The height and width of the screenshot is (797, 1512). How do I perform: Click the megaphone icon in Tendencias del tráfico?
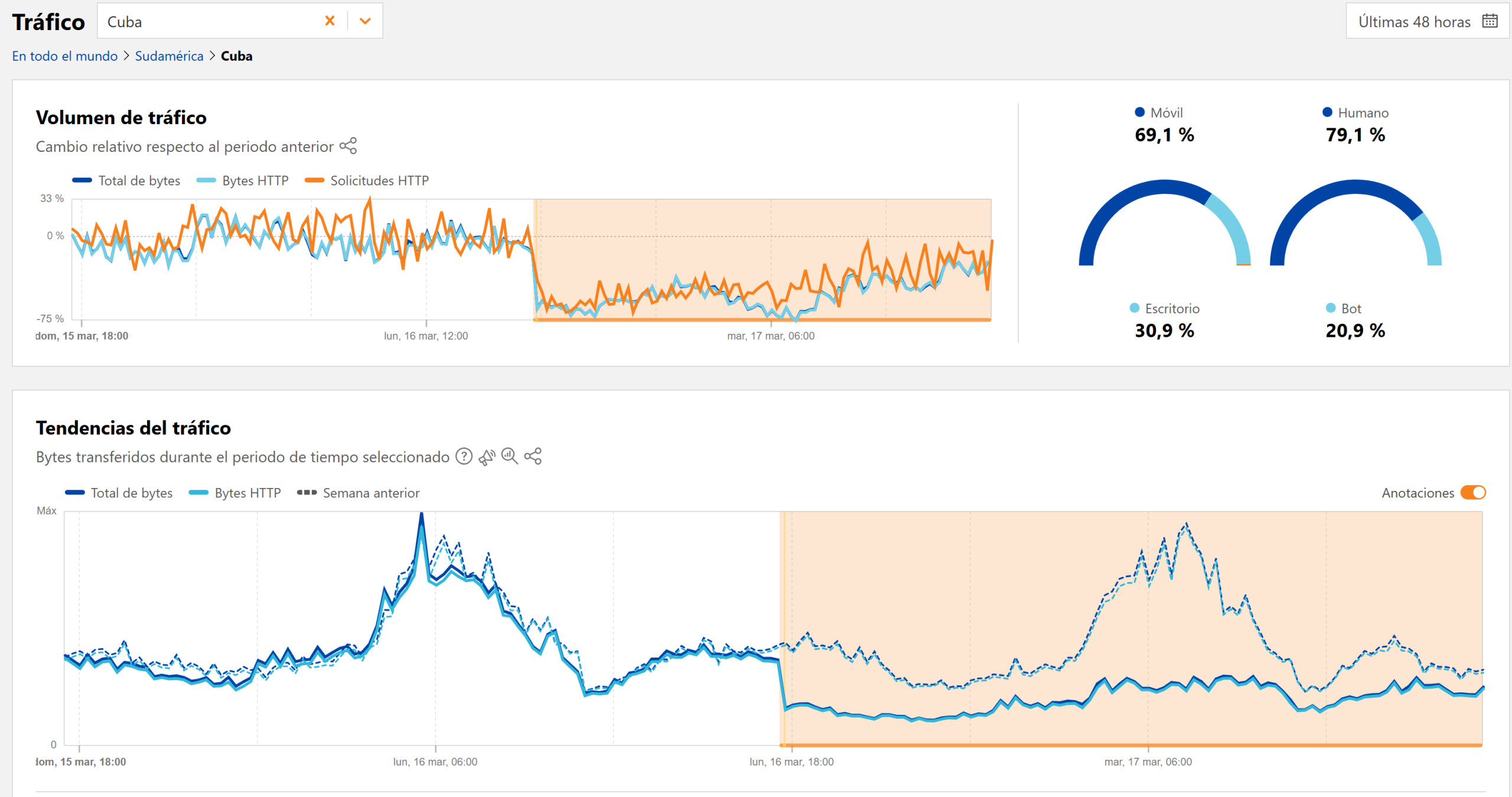(x=487, y=457)
